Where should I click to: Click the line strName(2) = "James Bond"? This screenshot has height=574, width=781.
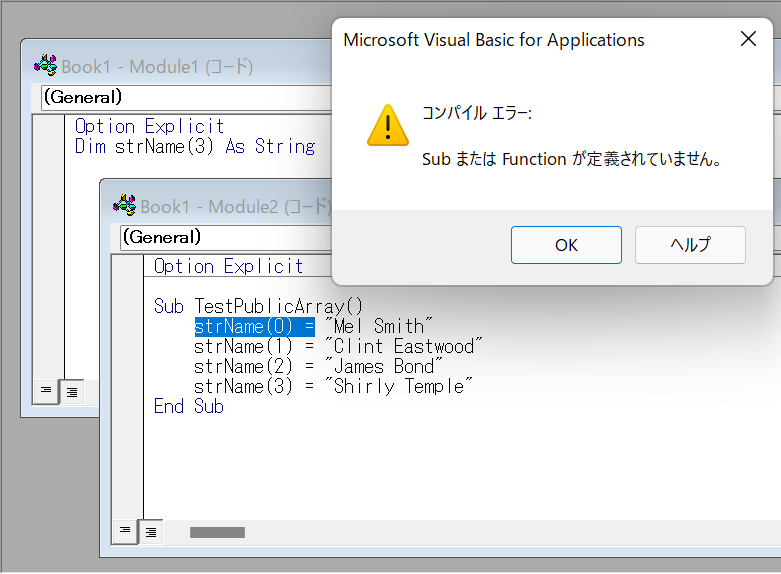(x=318, y=366)
